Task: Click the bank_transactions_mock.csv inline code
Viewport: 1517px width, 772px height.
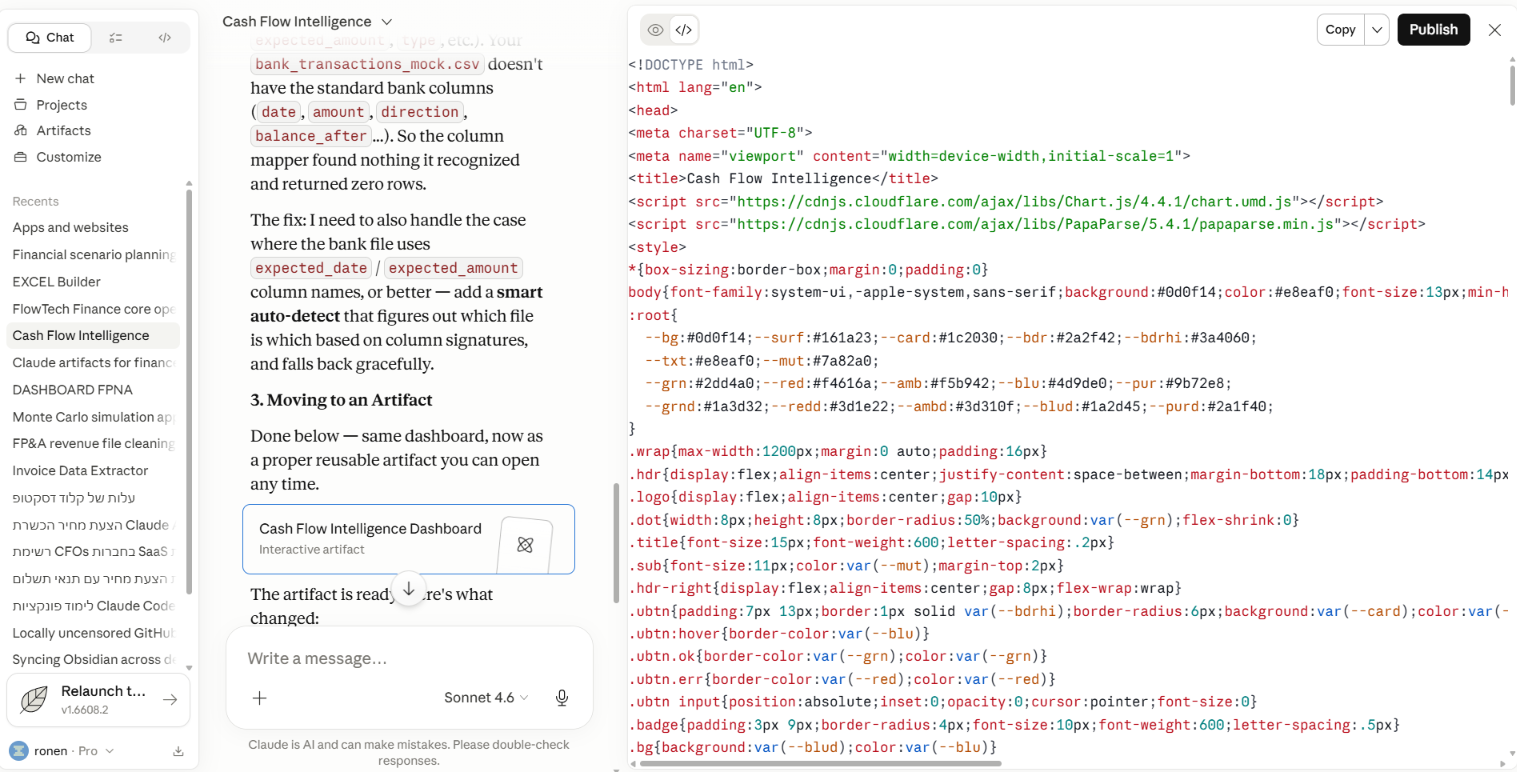Action: (x=368, y=64)
